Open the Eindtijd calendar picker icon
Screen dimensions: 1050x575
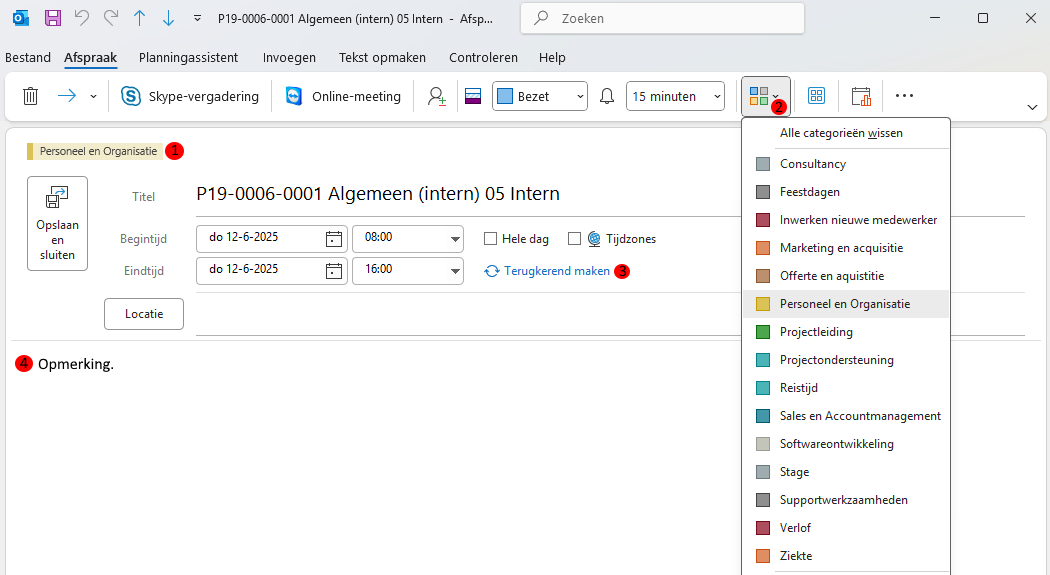tap(334, 271)
